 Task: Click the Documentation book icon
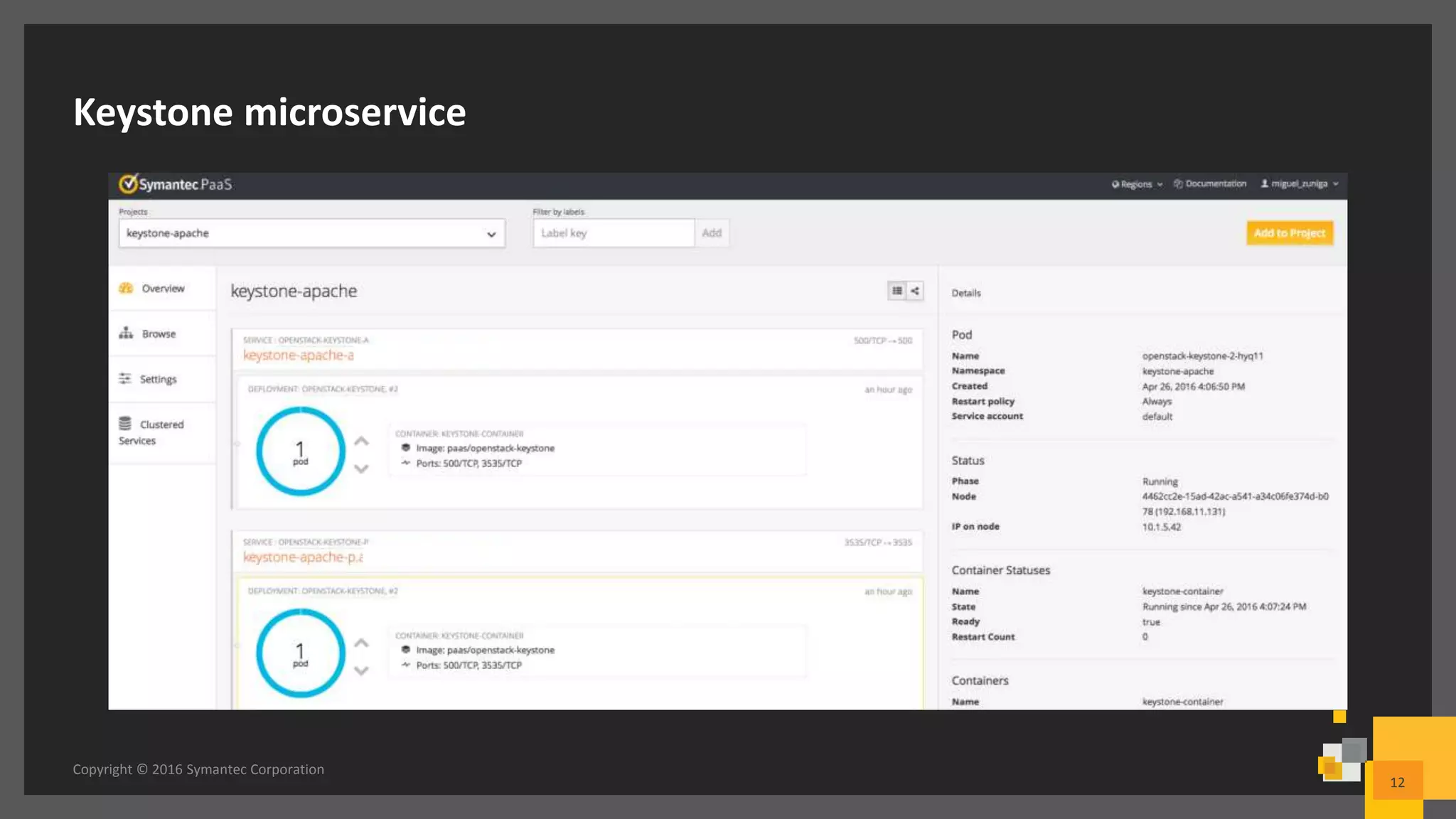click(x=1178, y=183)
